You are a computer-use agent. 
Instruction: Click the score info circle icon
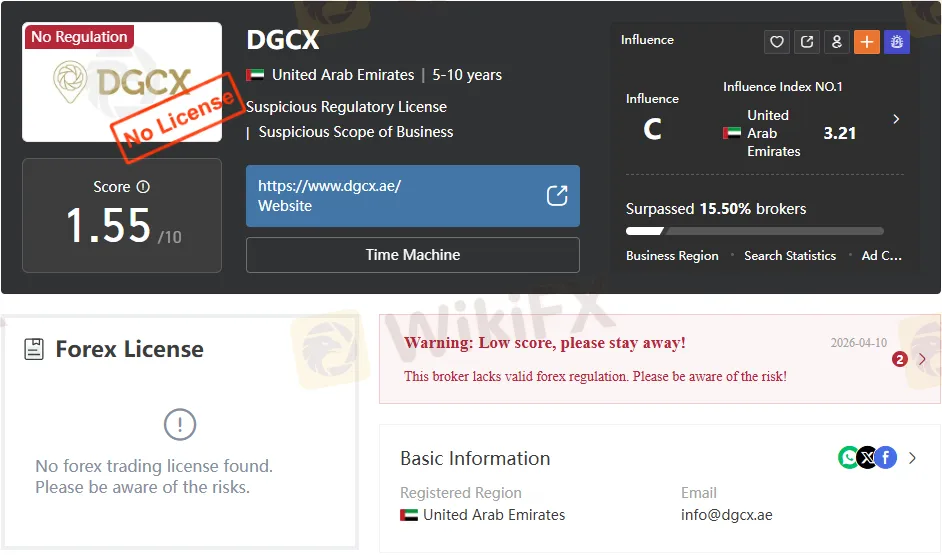[143, 187]
